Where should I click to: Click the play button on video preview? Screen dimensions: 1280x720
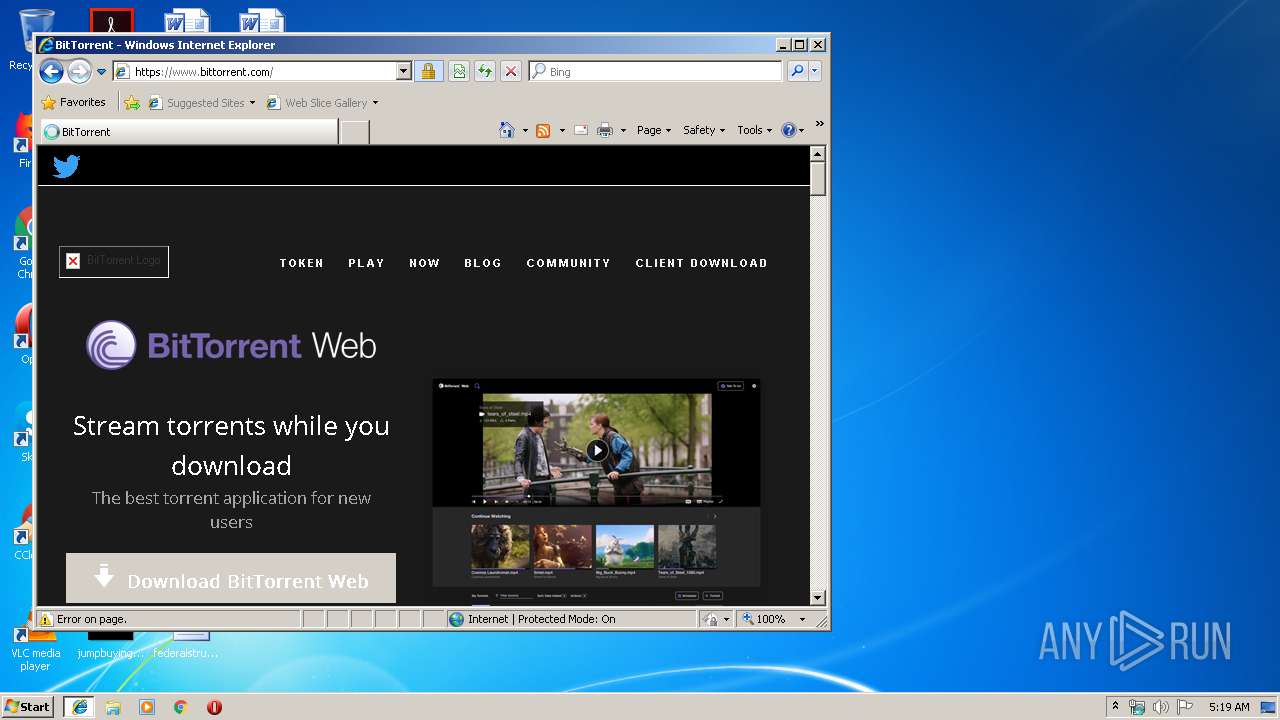click(x=597, y=450)
